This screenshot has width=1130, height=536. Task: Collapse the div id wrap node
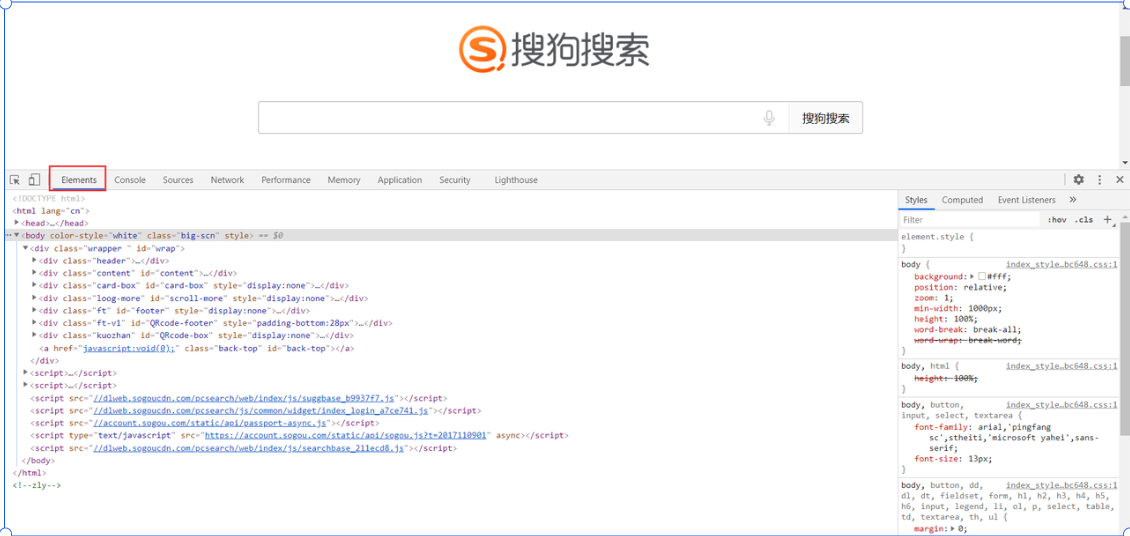point(25,248)
